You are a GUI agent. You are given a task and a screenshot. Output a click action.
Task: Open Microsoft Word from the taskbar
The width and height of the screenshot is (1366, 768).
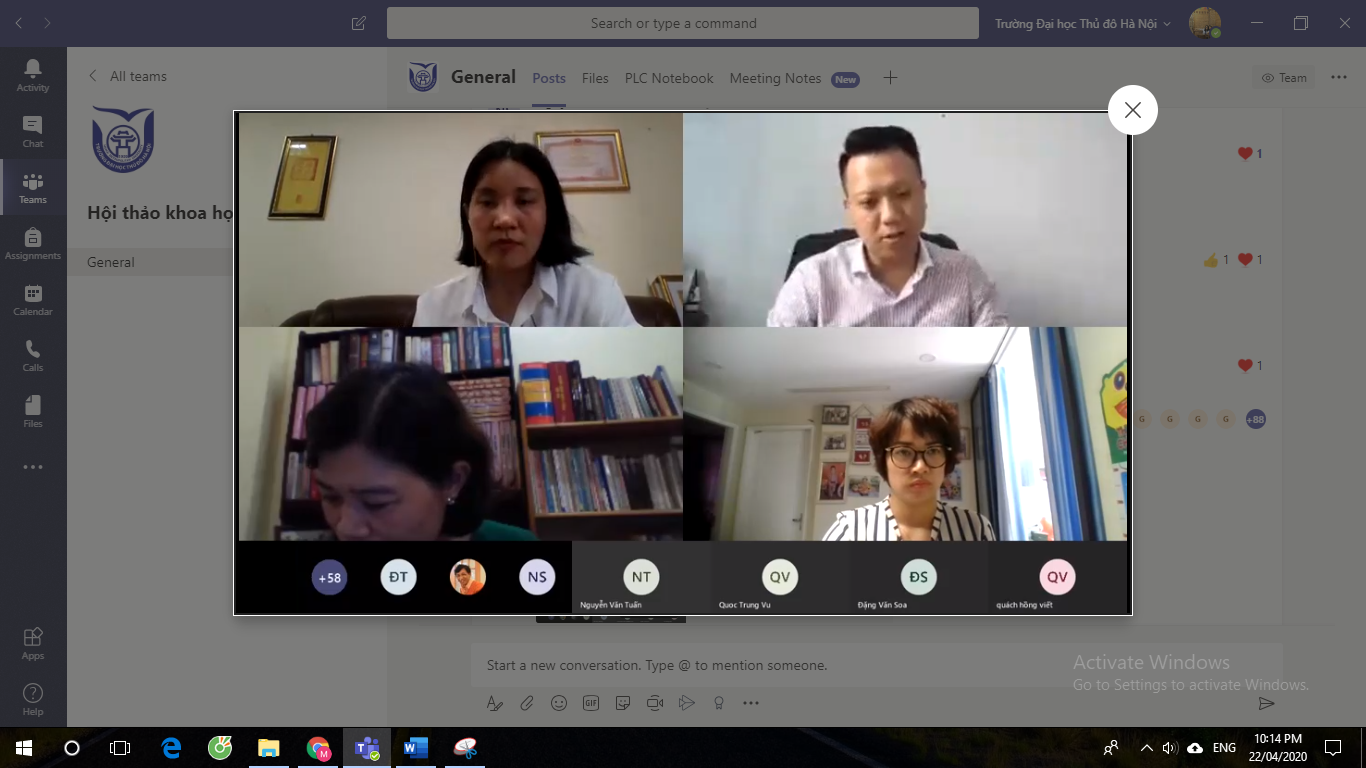tap(415, 747)
